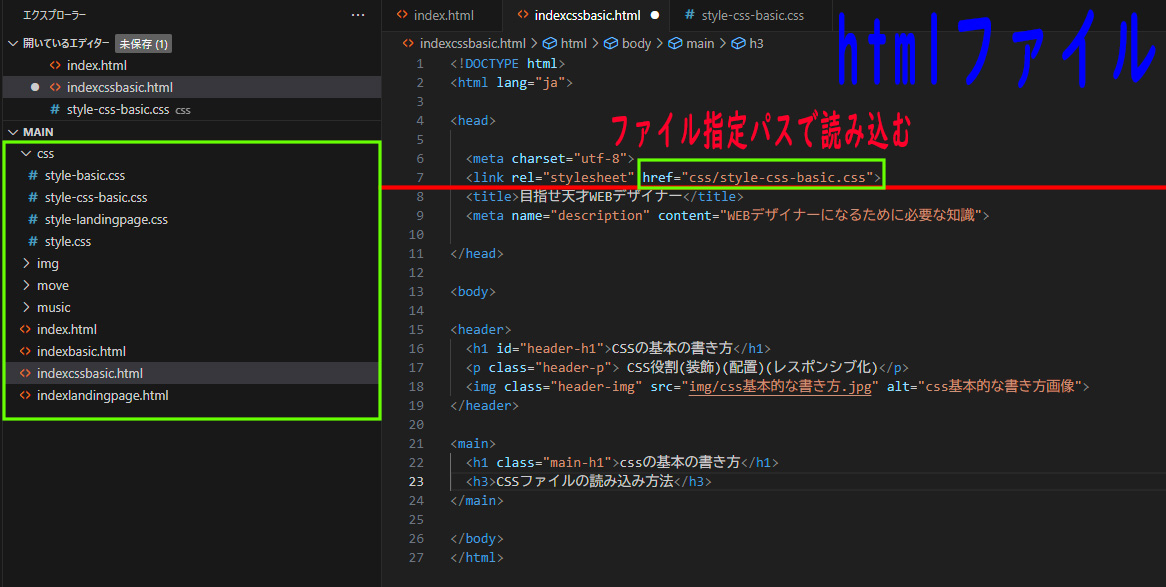Viewport: 1166px width, 587px height.
Task: Open indexlandingpage.html file
Action: point(103,395)
